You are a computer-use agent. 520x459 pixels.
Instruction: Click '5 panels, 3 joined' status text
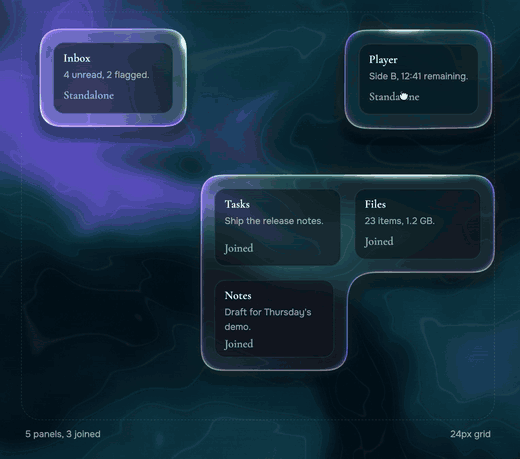coord(63,434)
